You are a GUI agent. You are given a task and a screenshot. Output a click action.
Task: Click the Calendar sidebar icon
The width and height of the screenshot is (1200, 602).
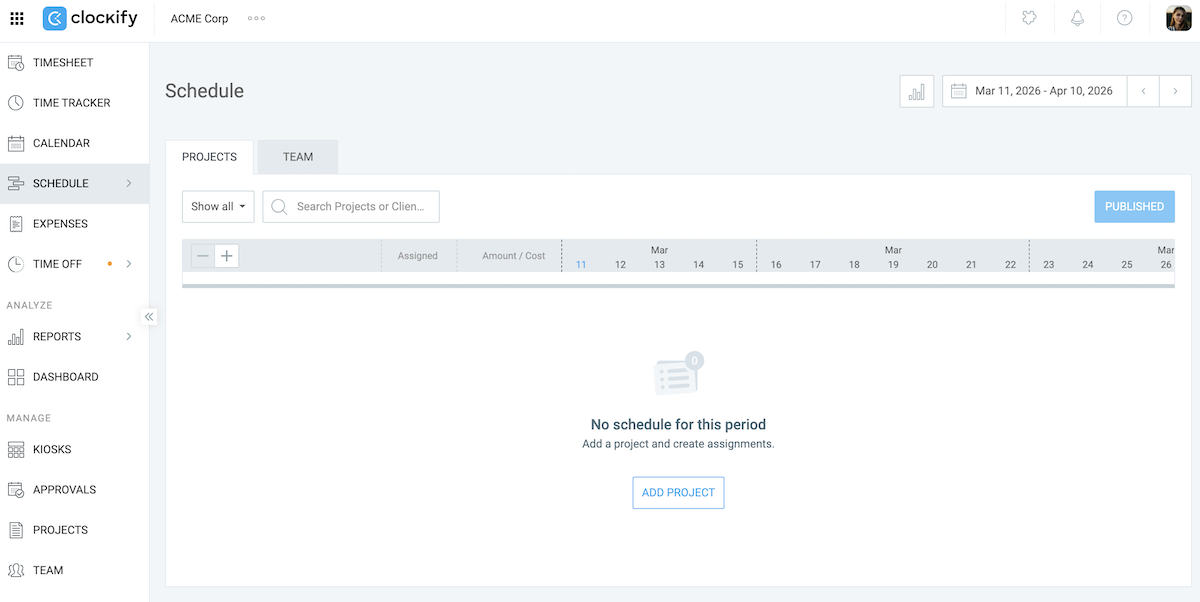click(16, 143)
